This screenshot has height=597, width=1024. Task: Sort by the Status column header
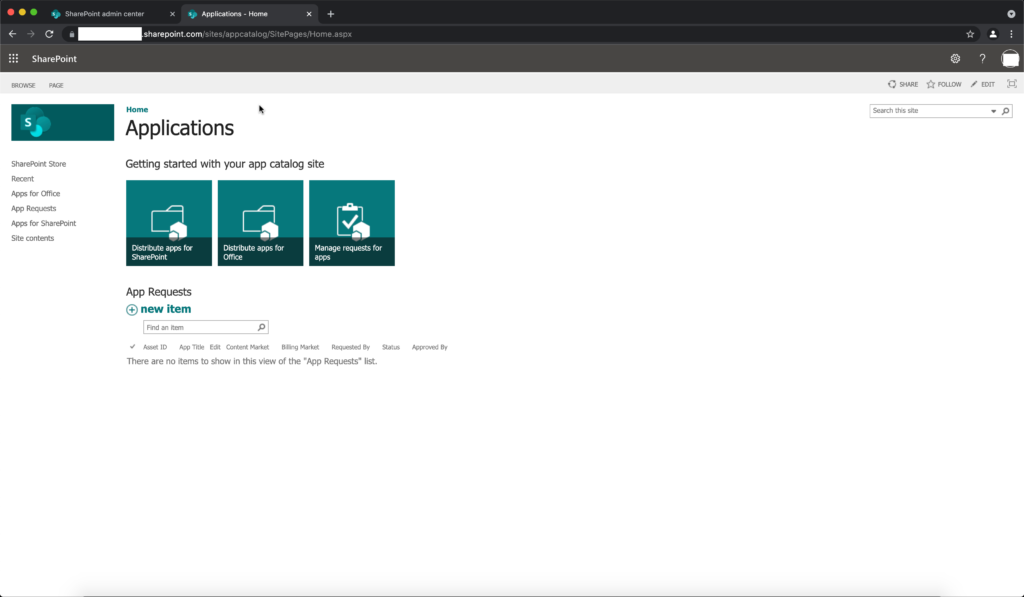(x=391, y=347)
